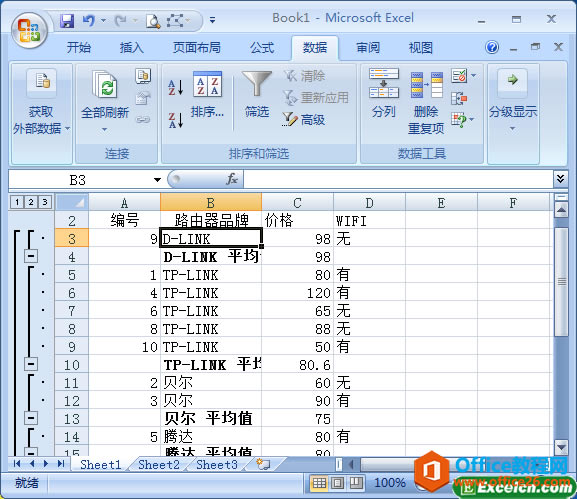Viewport: 577px width, 499px height.
Task: Click the 高级 advanced filter button
Action: click(x=304, y=120)
